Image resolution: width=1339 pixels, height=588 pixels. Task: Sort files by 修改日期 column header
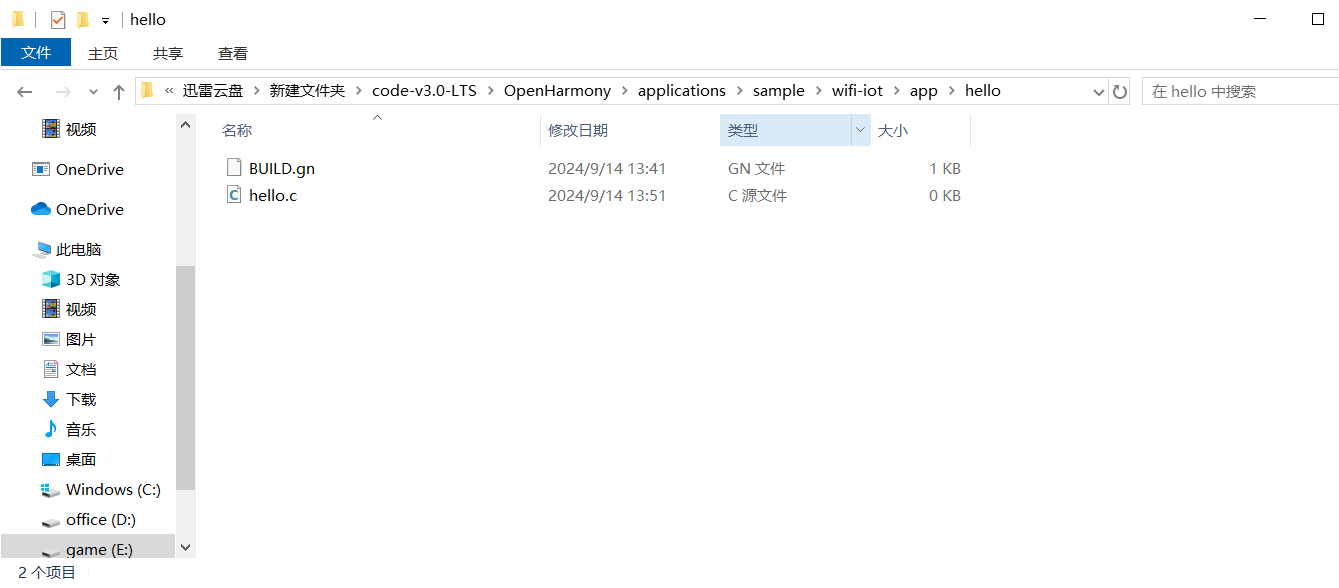pos(578,130)
